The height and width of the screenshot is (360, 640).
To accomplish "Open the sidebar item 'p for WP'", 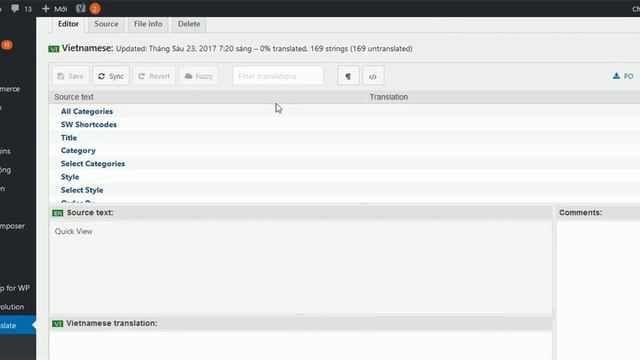I will [x=15, y=288].
